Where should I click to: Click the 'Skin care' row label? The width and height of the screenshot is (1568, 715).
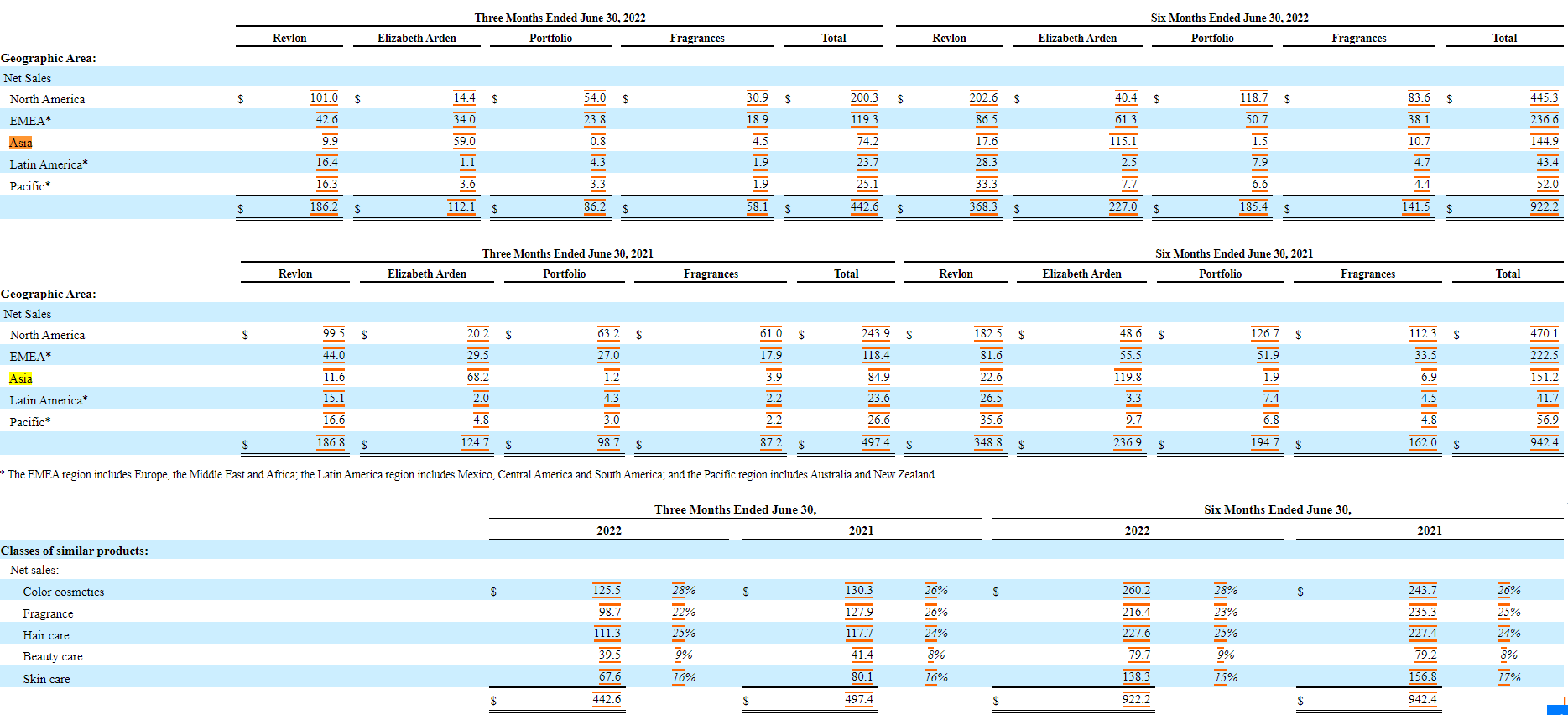pyautogui.click(x=47, y=679)
